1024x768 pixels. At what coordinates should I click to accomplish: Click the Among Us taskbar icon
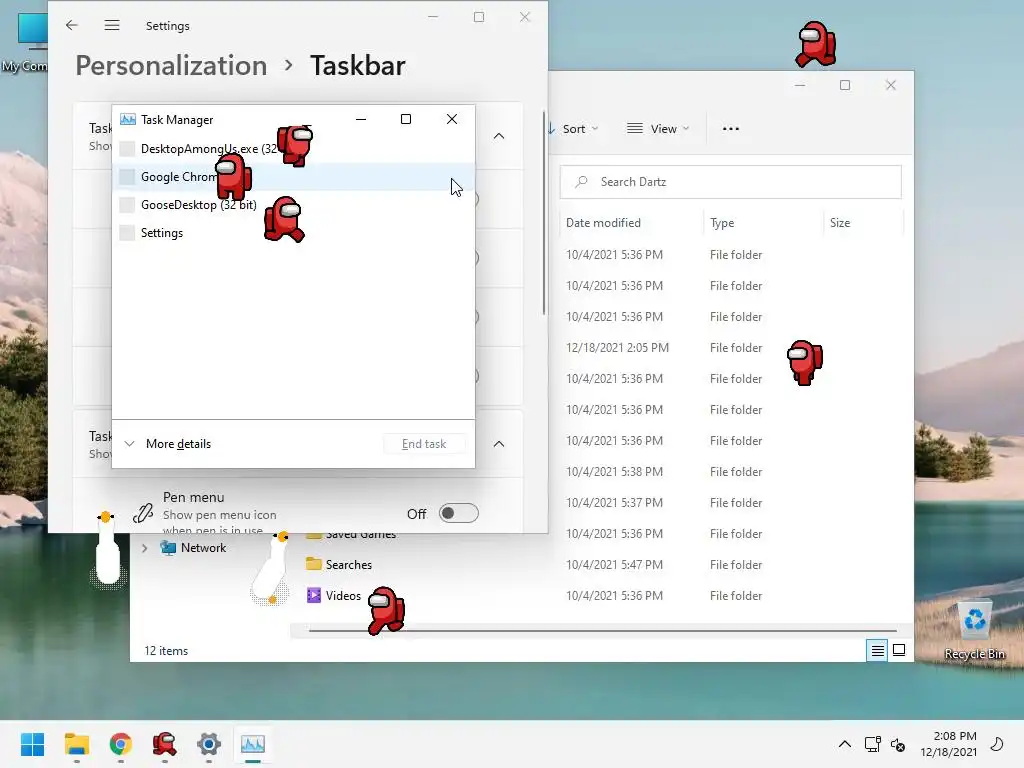[x=165, y=744]
